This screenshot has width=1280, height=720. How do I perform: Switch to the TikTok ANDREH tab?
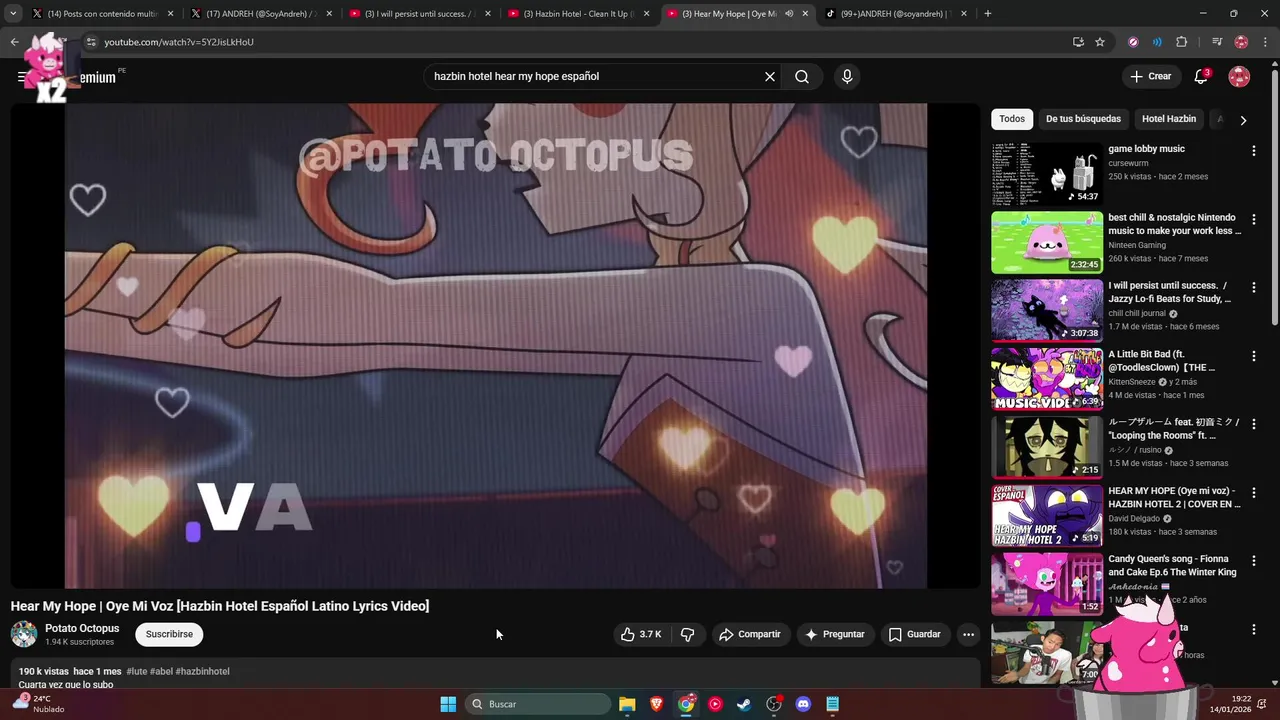(x=896, y=14)
